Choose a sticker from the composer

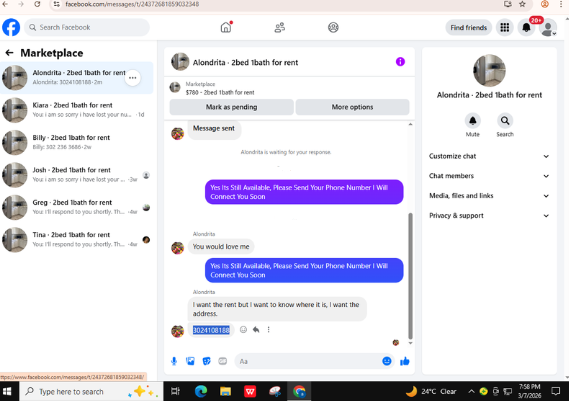pyautogui.click(x=206, y=361)
